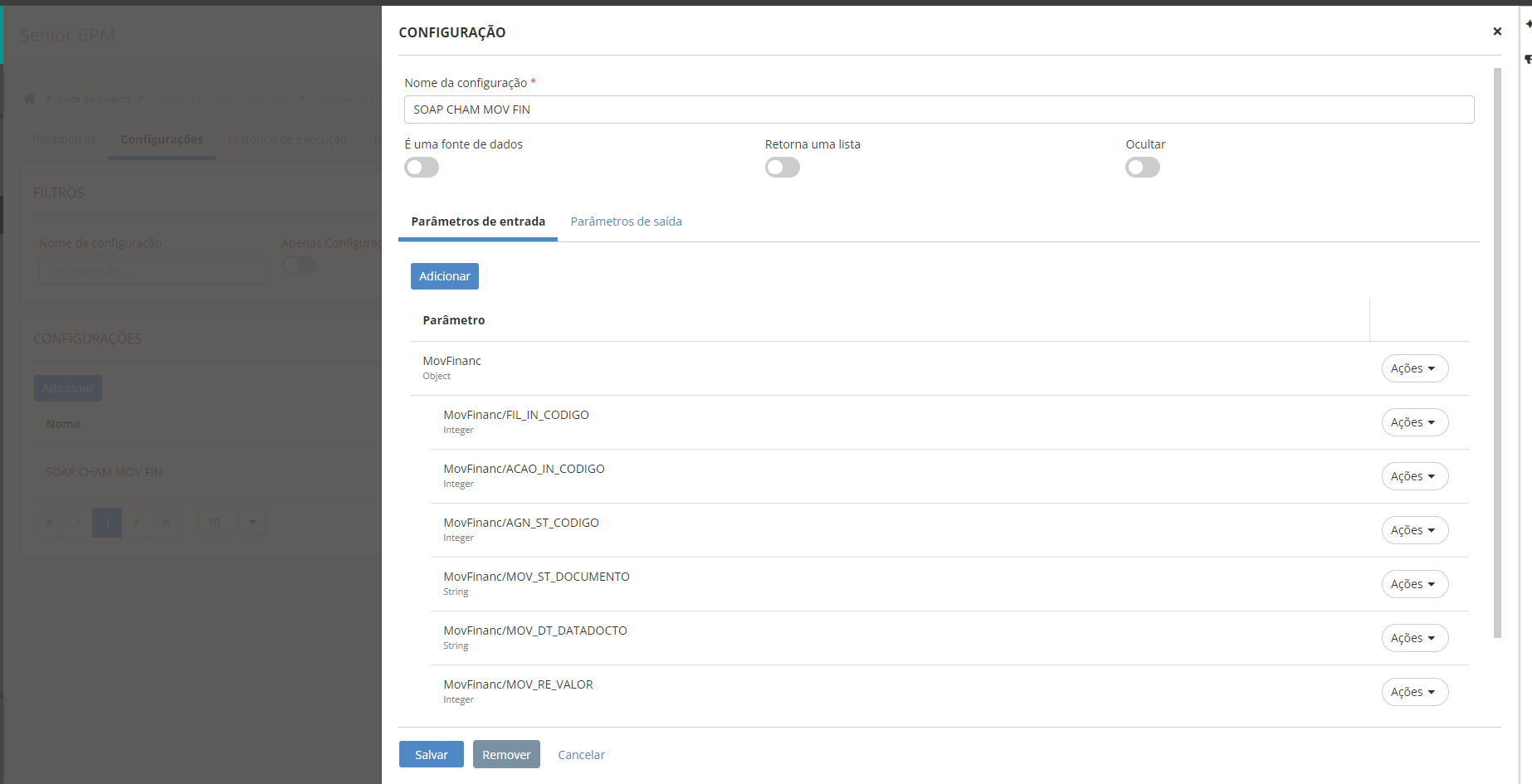The width and height of the screenshot is (1532, 784).
Task: Click Adicionar to add a parameter
Action: (444, 276)
